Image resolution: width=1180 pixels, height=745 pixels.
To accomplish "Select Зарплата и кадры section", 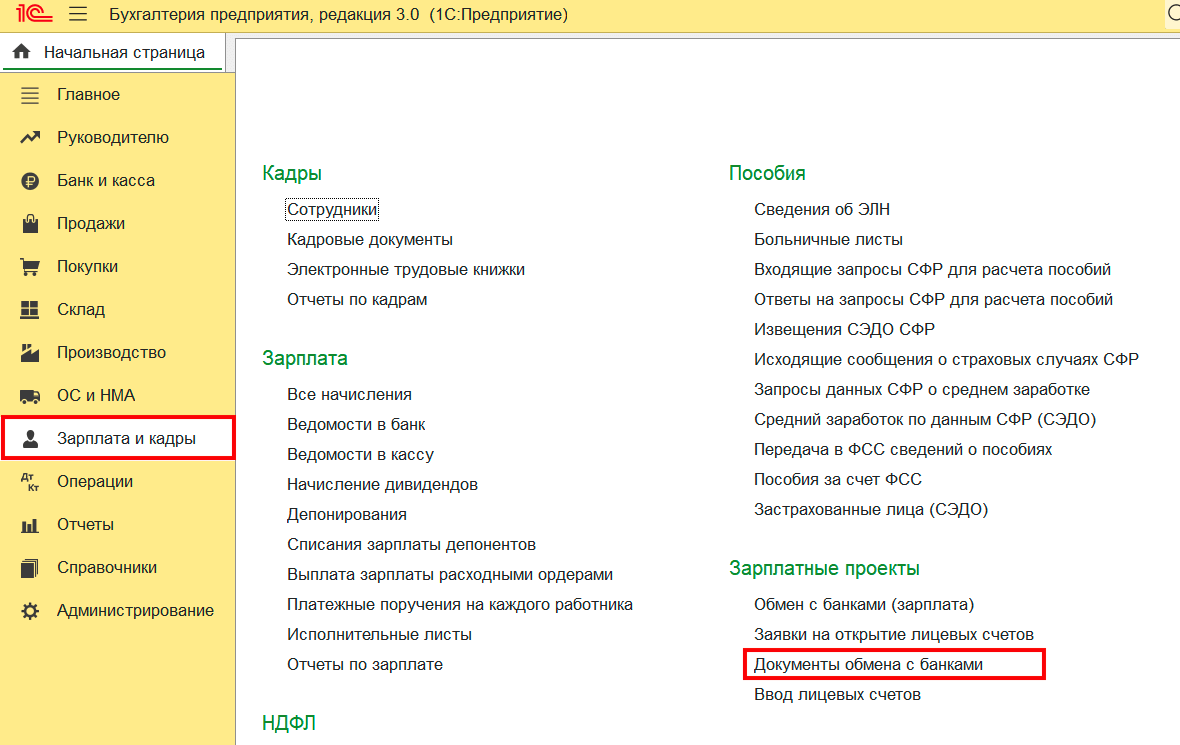I will click(126, 439).
